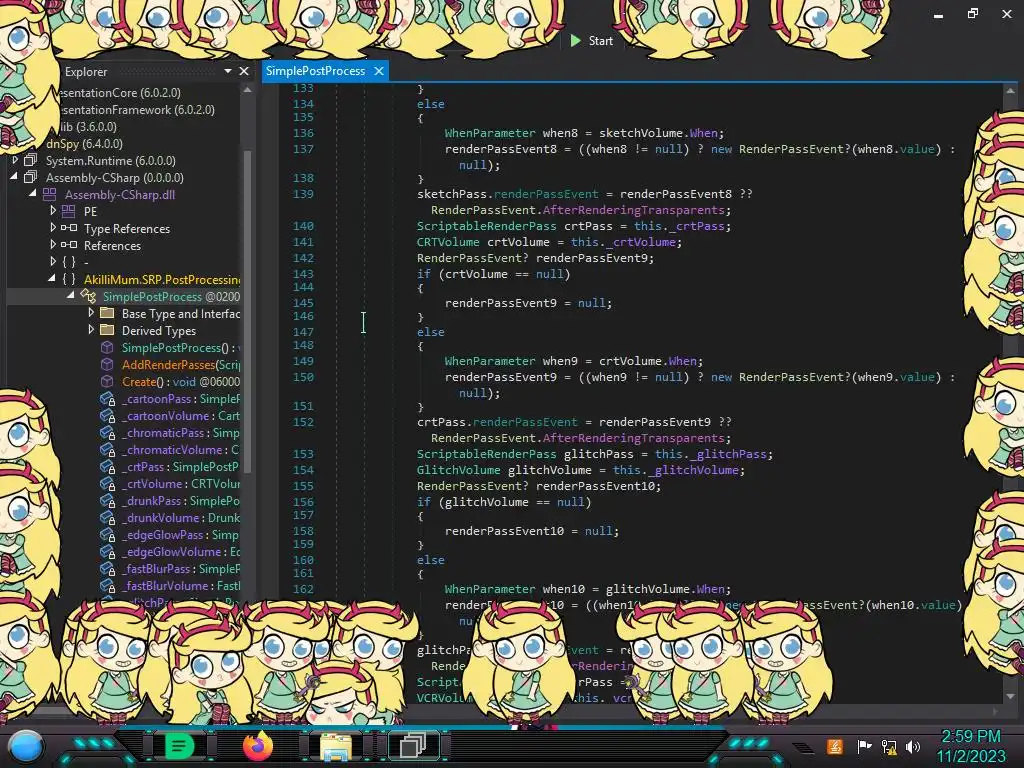This screenshot has height=768, width=1024.
Task: Click the _cartoonVolume field icon
Action: pos(108,416)
